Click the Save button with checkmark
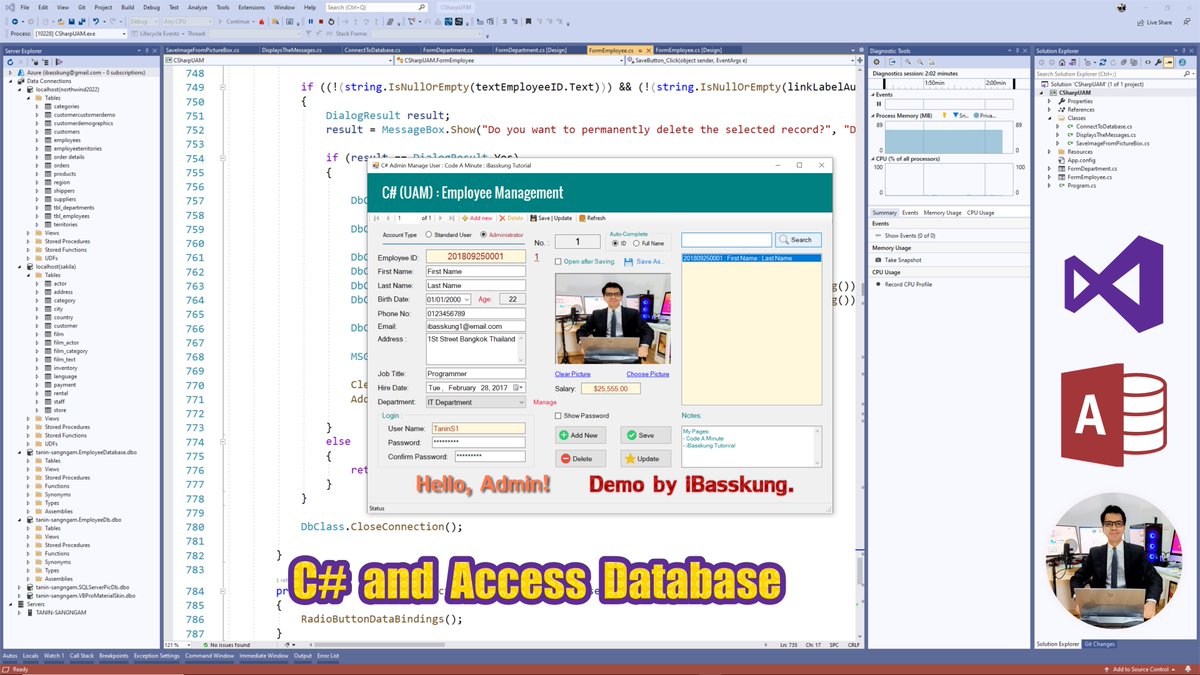Image resolution: width=1200 pixels, height=675 pixels. [x=645, y=435]
